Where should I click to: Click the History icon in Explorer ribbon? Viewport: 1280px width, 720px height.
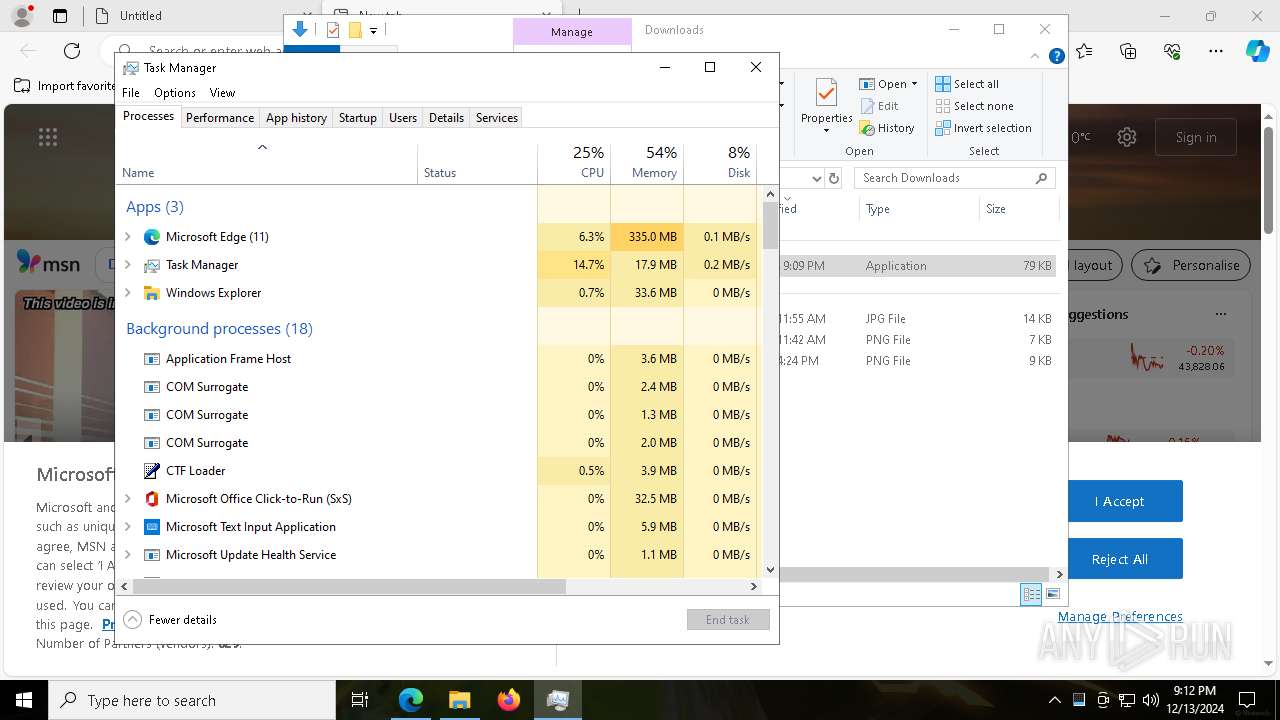tap(867, 128)
